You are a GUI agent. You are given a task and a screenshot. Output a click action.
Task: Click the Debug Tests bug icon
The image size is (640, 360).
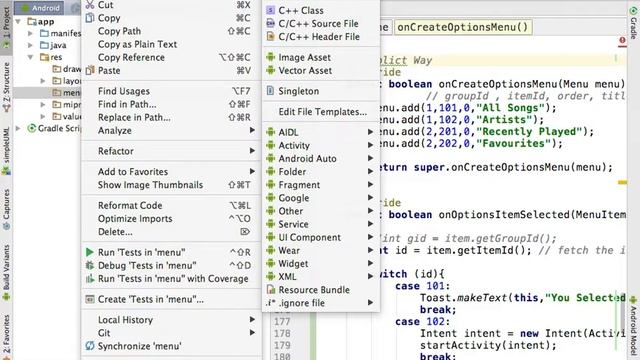point(90,265)
